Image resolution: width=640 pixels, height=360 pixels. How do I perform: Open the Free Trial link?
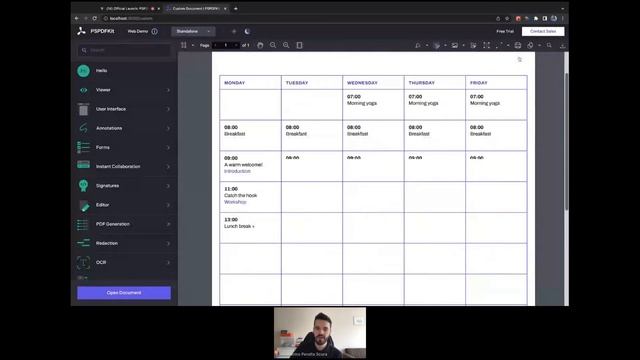(x=505, y=31)
